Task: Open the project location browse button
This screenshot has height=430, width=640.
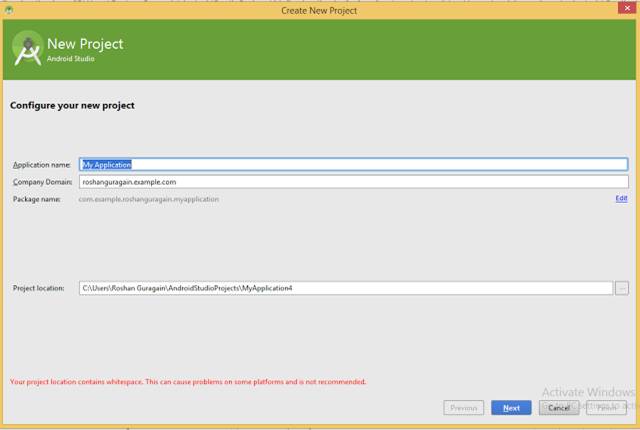Action: [622, 288]
